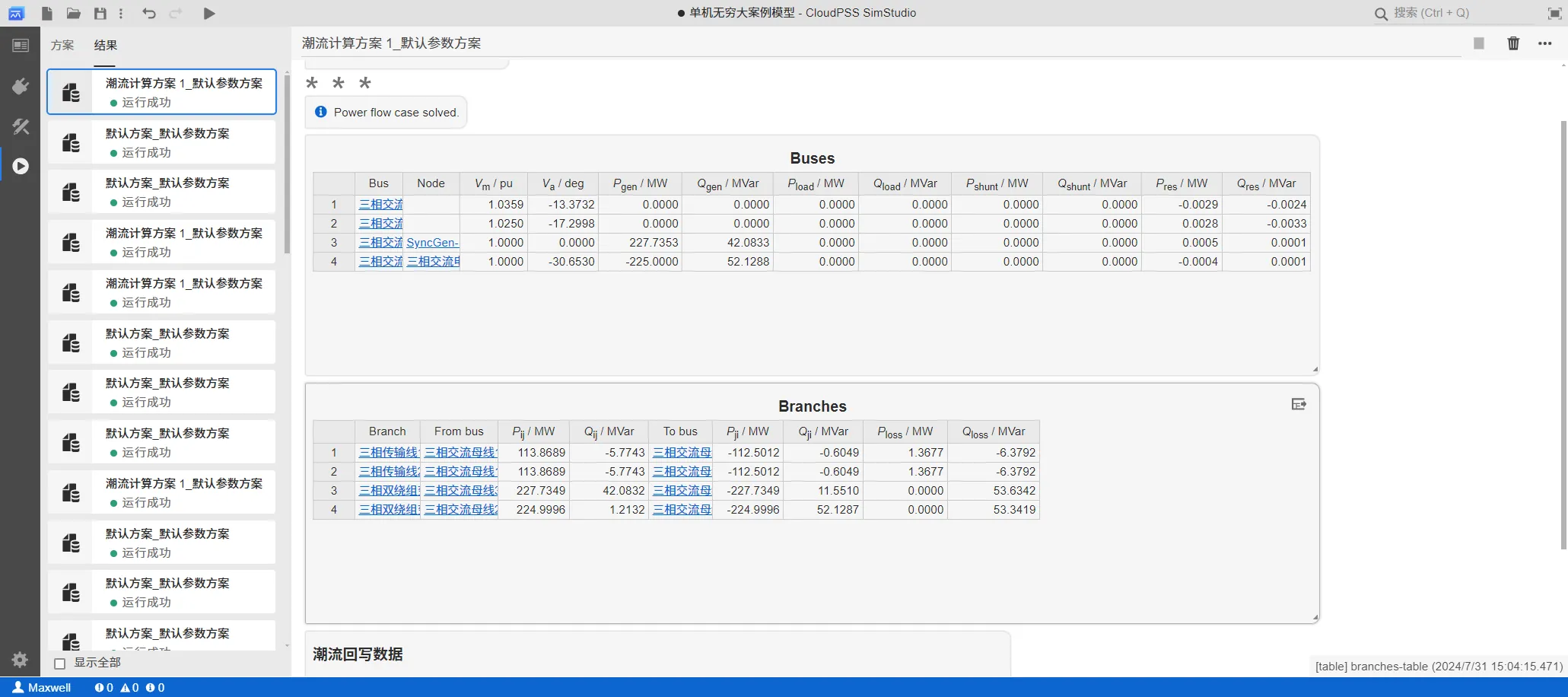Open the SyncGen- node link

click(x=432, y=243)
